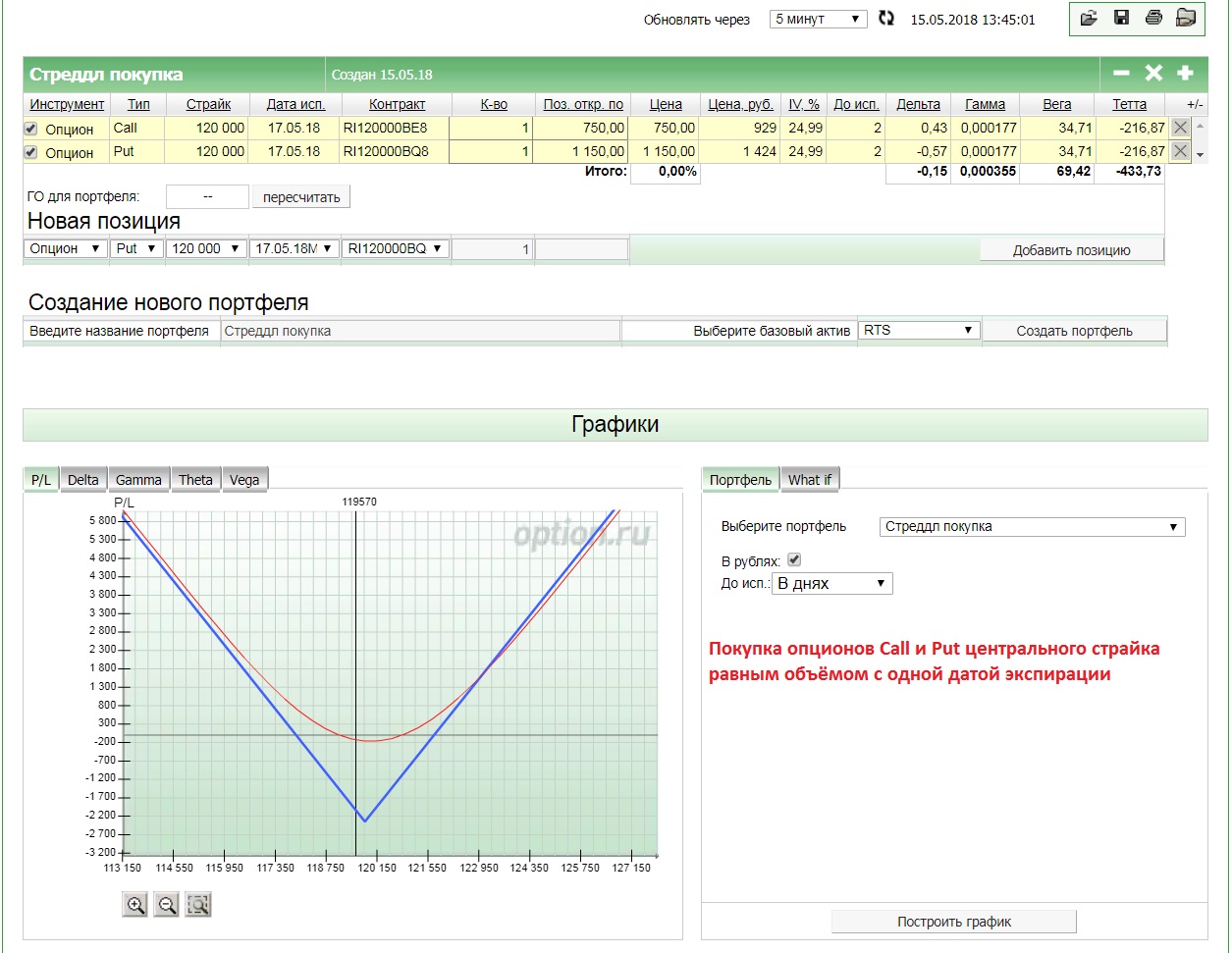Zoom out on the chart
This screenshot has height=953, width=1232.
[167, 905]
